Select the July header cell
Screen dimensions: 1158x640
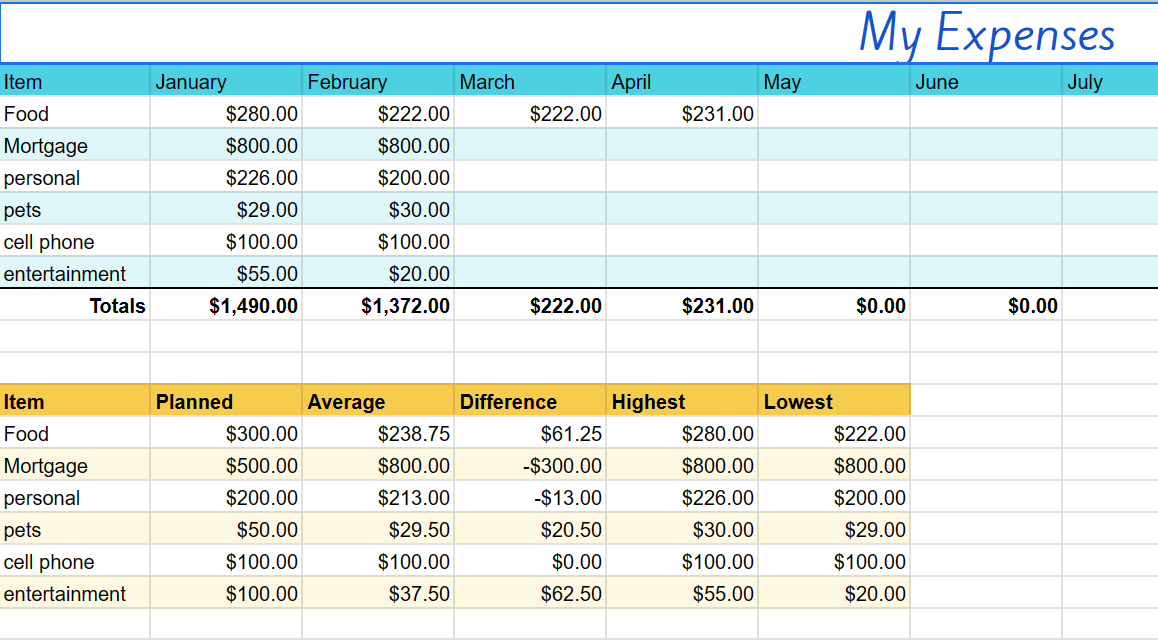click(1111, 81)
